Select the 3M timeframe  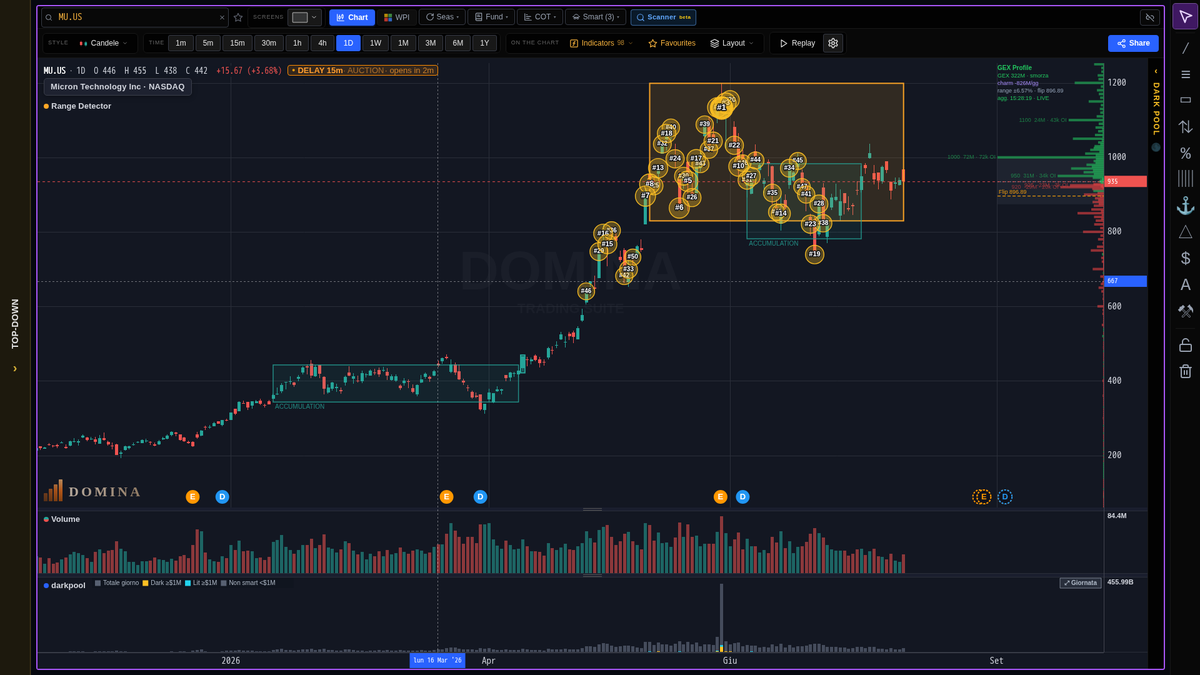tap(430, 43)
